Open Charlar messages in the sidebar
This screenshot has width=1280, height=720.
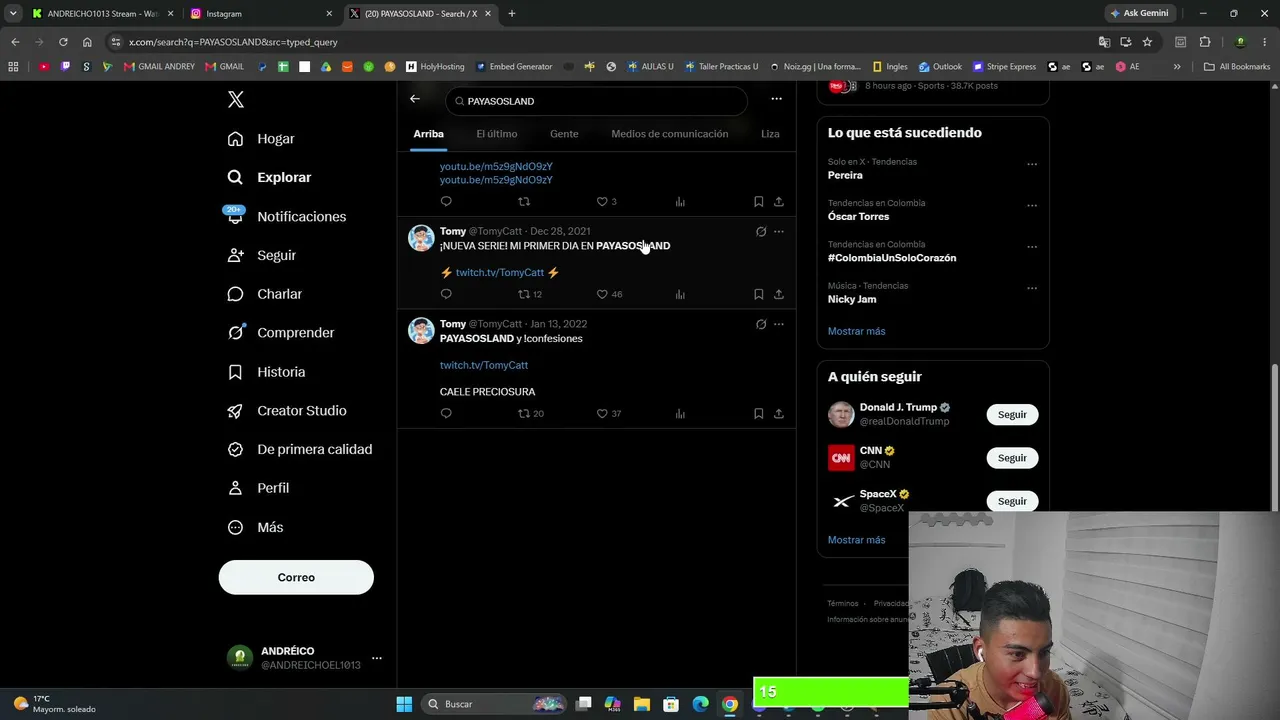click(x=264, y=294)
